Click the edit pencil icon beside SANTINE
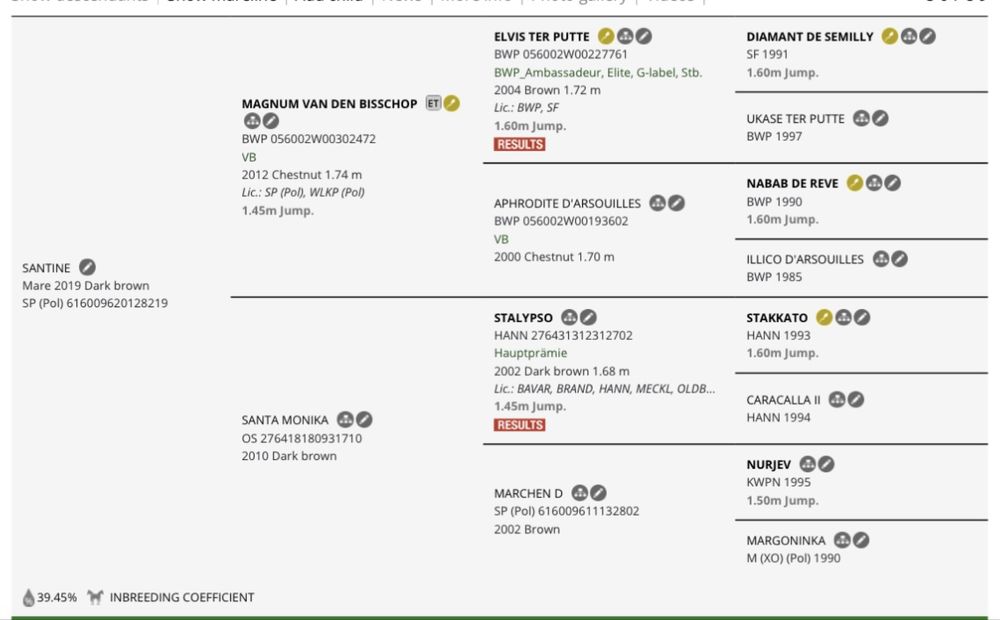Viewport: 1000px width, 620px height. pos(87,267)
